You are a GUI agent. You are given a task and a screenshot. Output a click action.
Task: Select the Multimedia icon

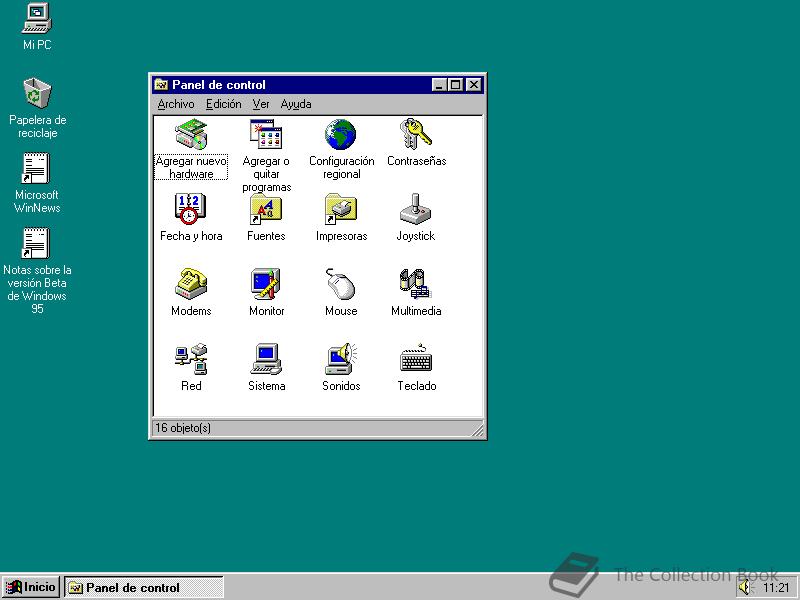pyautogui.click(x=416, y=284)
